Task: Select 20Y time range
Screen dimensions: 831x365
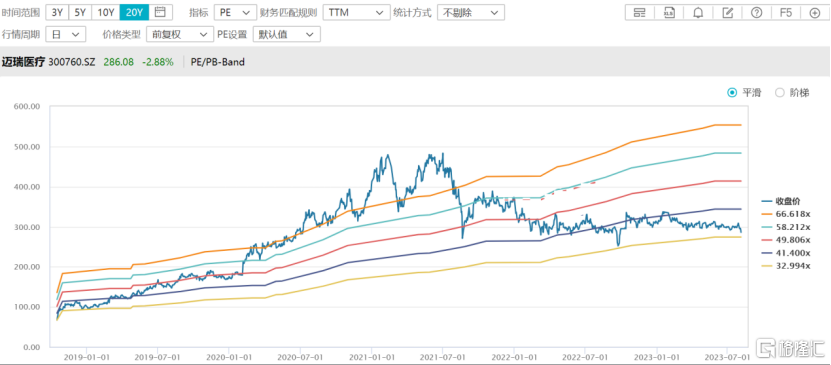Action: pos(134,12)
